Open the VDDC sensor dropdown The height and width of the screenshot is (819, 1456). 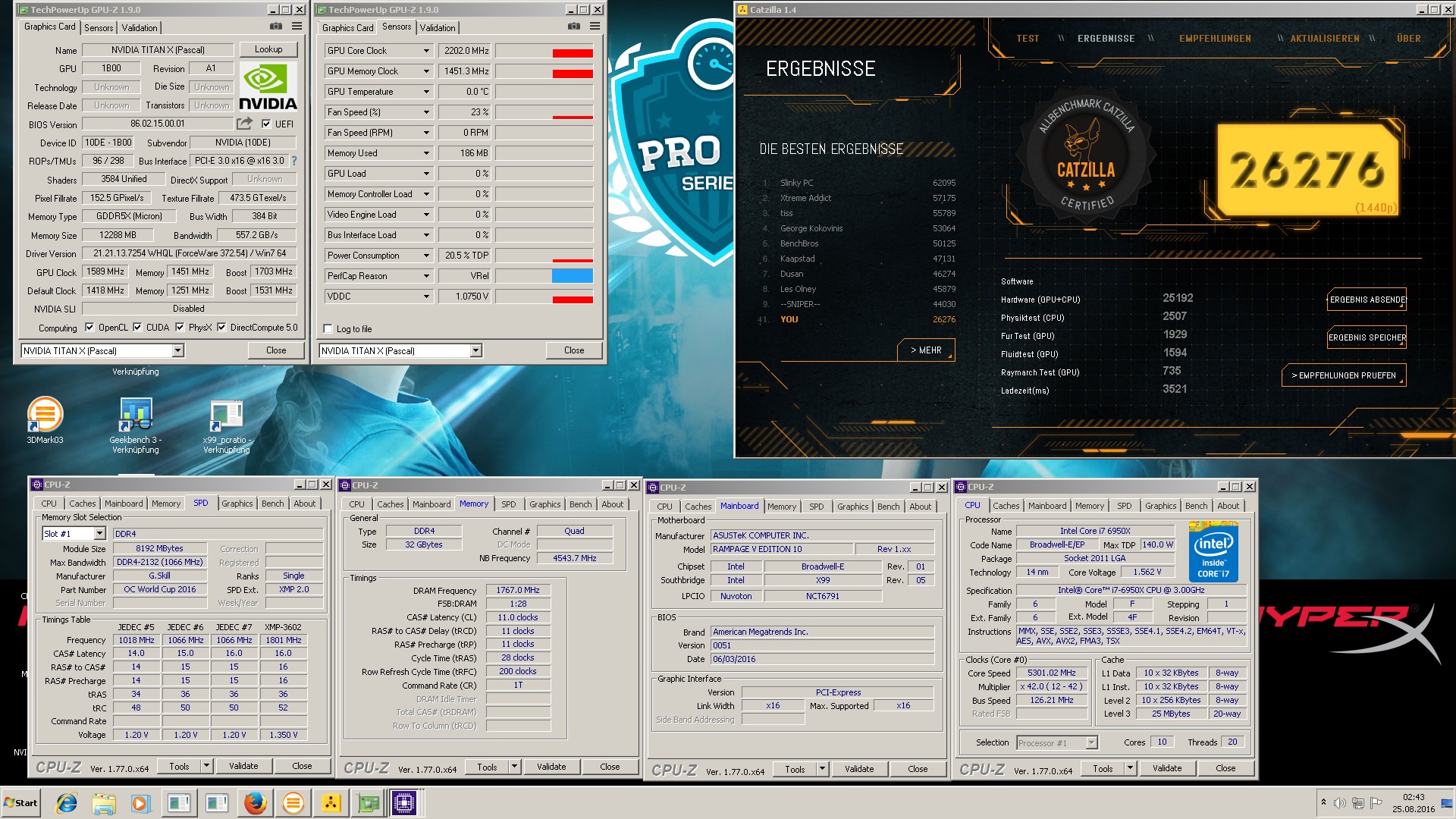click(426, 297)
